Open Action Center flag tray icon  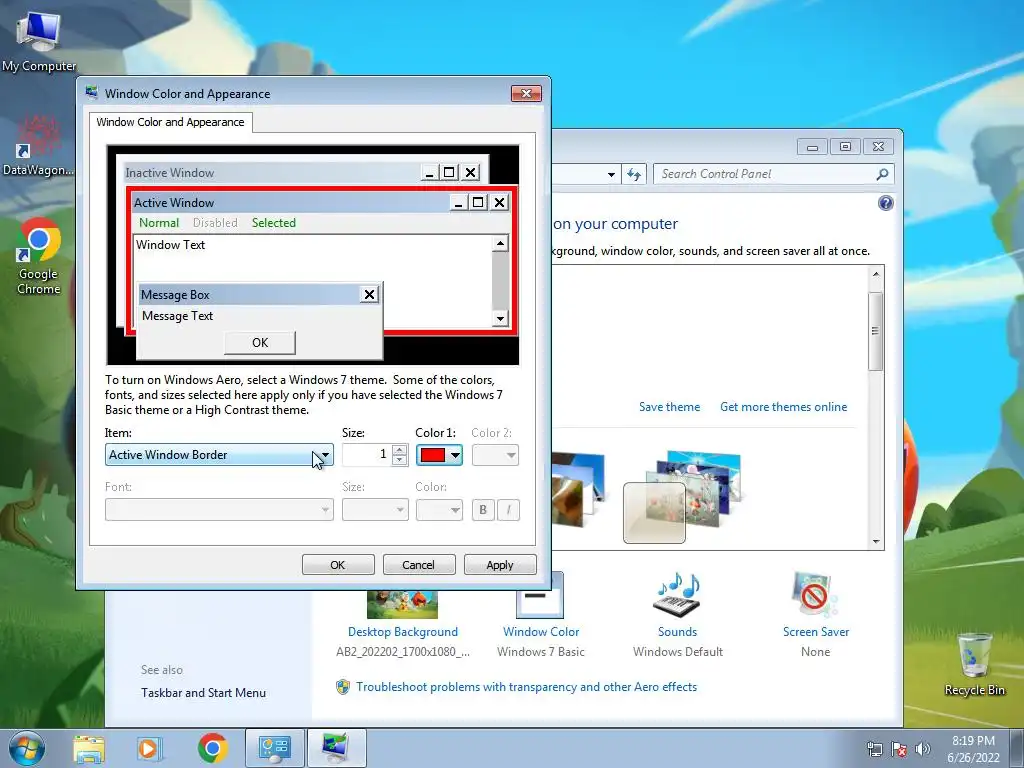899,749
